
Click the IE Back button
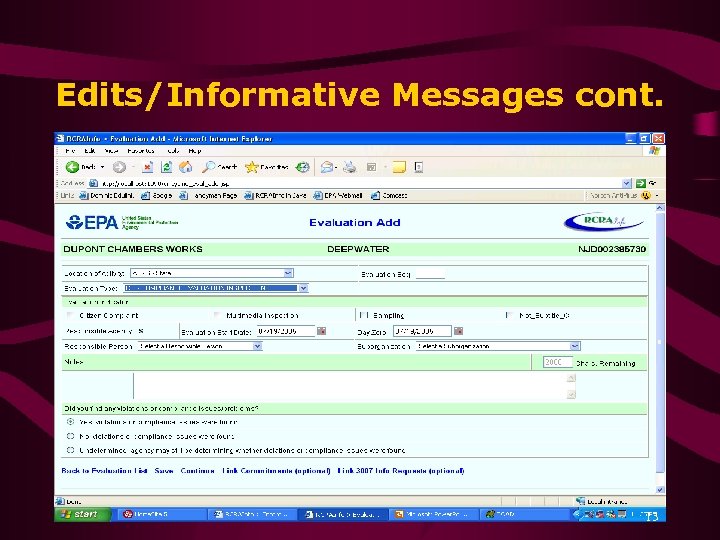pyautogui.click(x=80, y=167)
